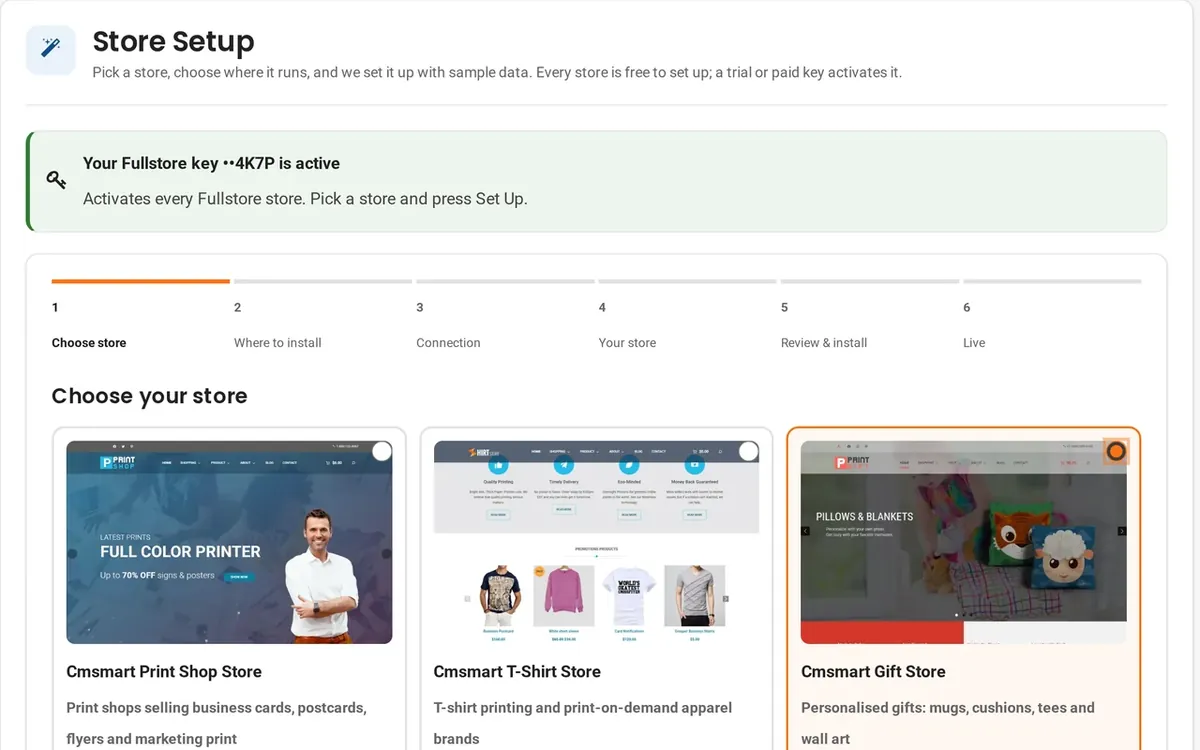Click the step 1 orange progress bar
The height and width of the screenshot is (750, 1200).
[x=141, y=281]
